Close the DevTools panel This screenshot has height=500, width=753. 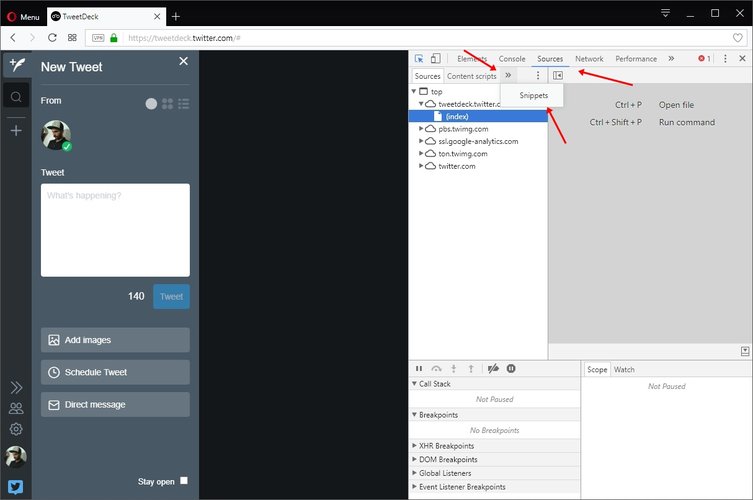coord(742,58)
